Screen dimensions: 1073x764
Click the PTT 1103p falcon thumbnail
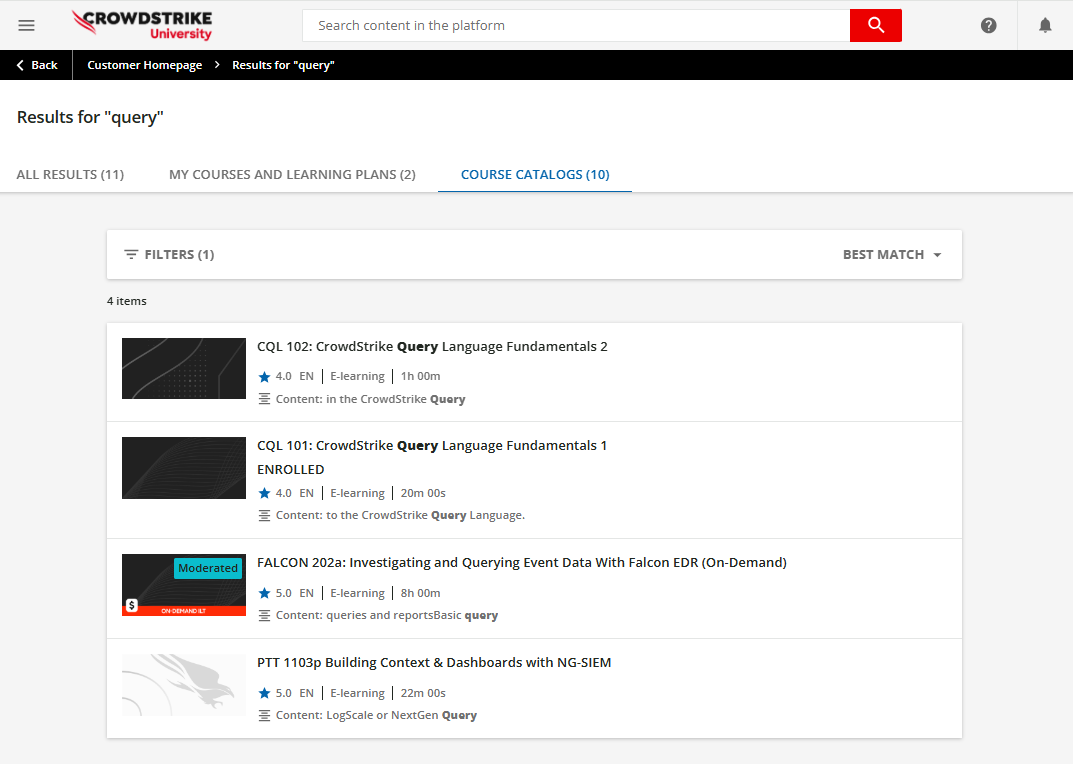click(184, 685)
